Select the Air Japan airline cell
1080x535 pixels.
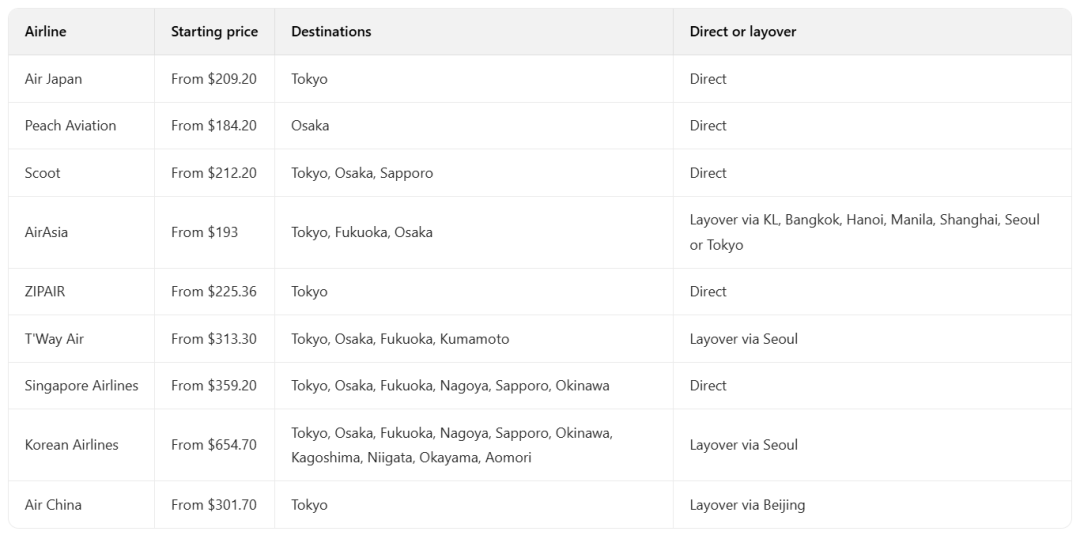tap(53, 79)
